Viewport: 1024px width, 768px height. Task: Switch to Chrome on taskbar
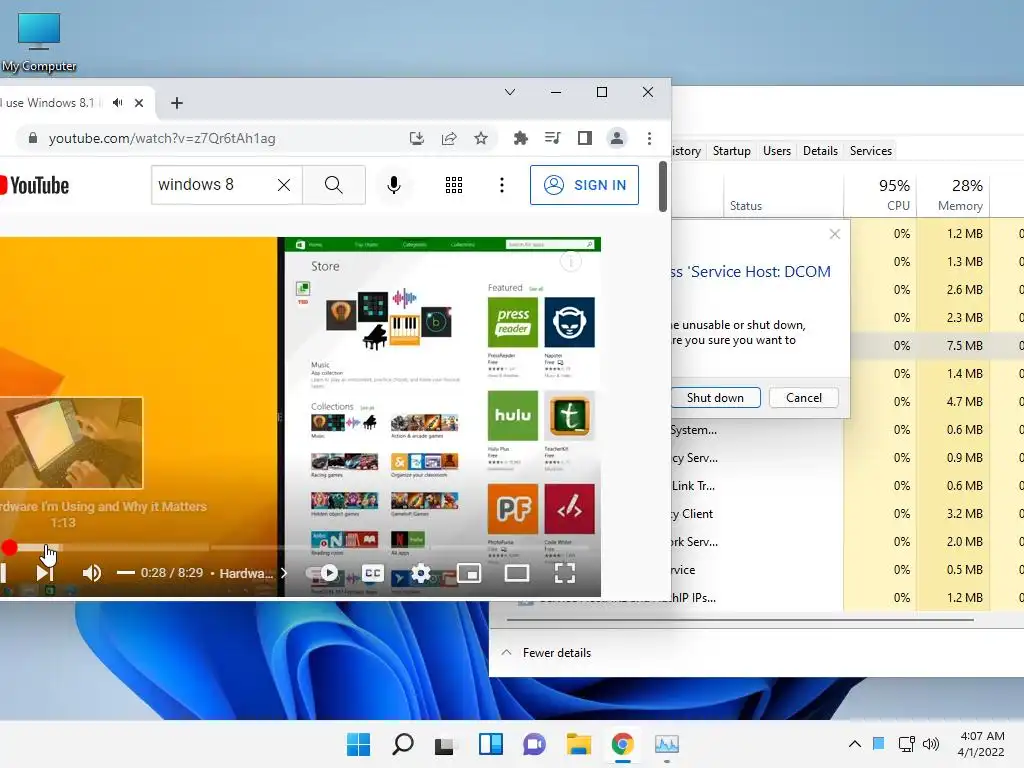pyautogui.click(x=622, y=744)
